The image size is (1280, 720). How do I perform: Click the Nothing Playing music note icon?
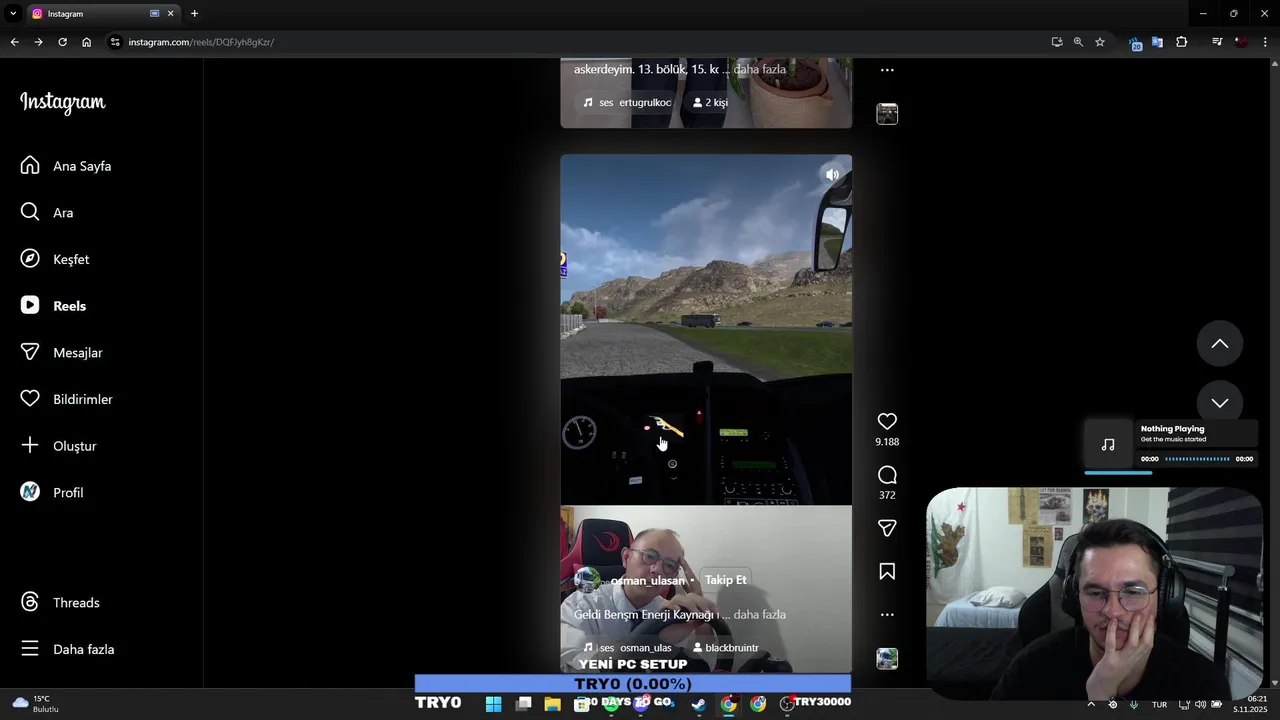click(1108, 445)
